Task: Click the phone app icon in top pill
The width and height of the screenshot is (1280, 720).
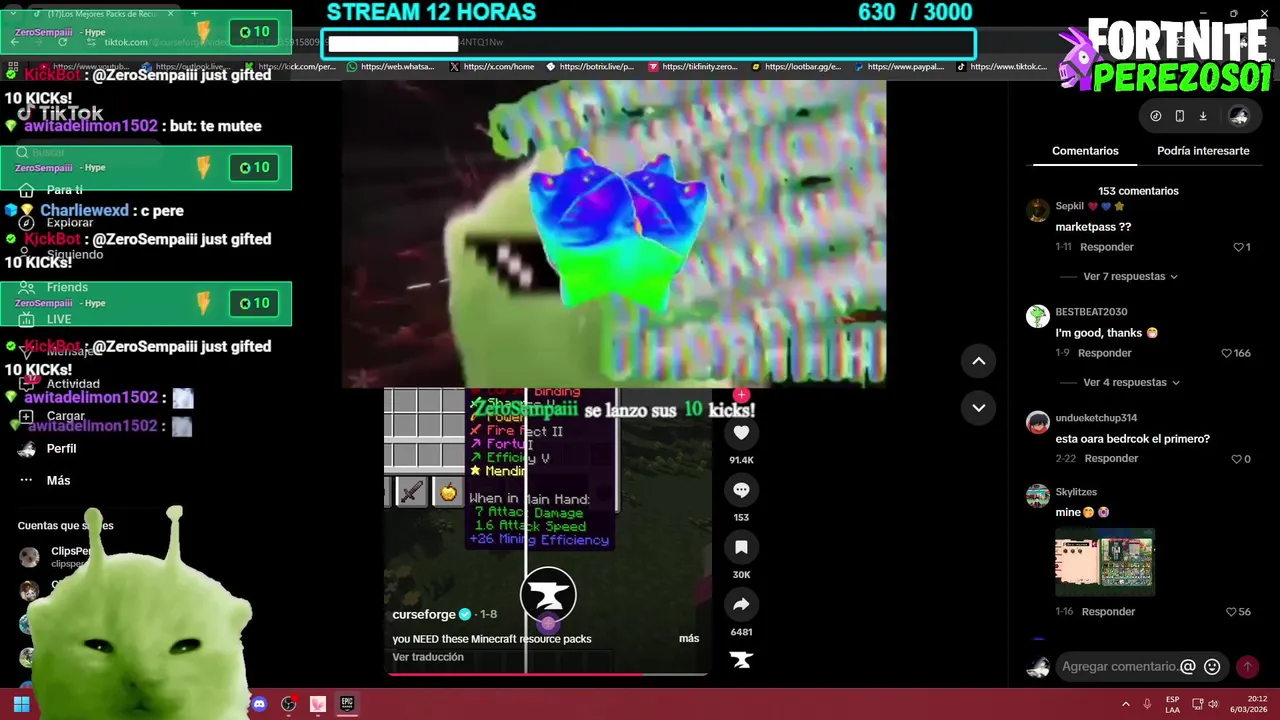Action: point(1180,116)
